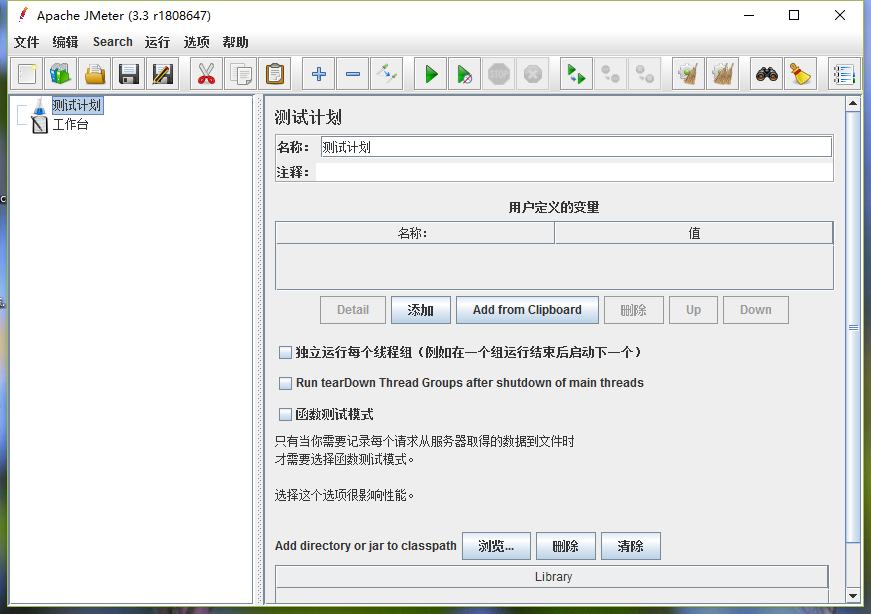871x614 pixels.
Task: Click the scrollbar down arrow
Action: [853, 596]
